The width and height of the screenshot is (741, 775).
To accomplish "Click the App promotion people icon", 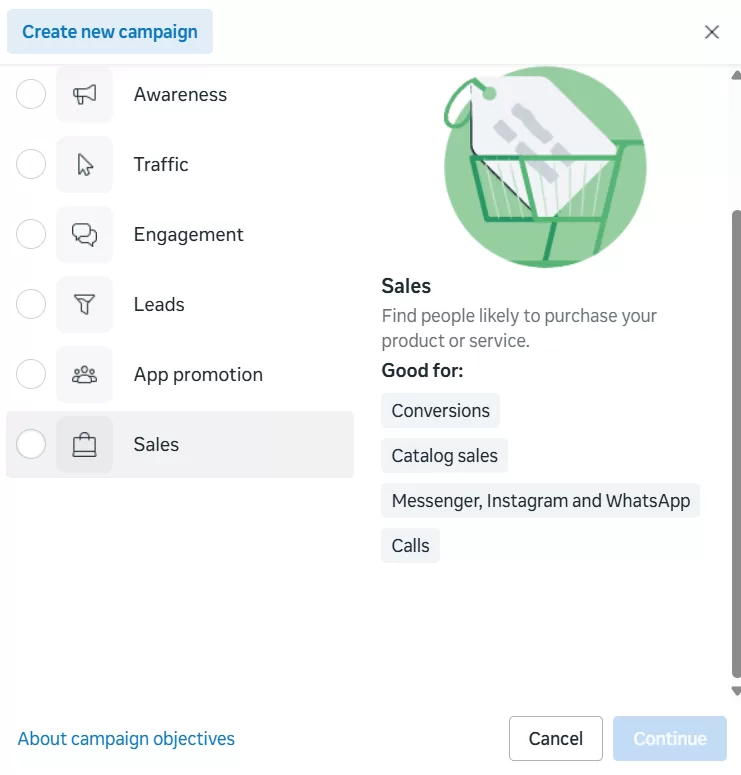I will point(85,375).
